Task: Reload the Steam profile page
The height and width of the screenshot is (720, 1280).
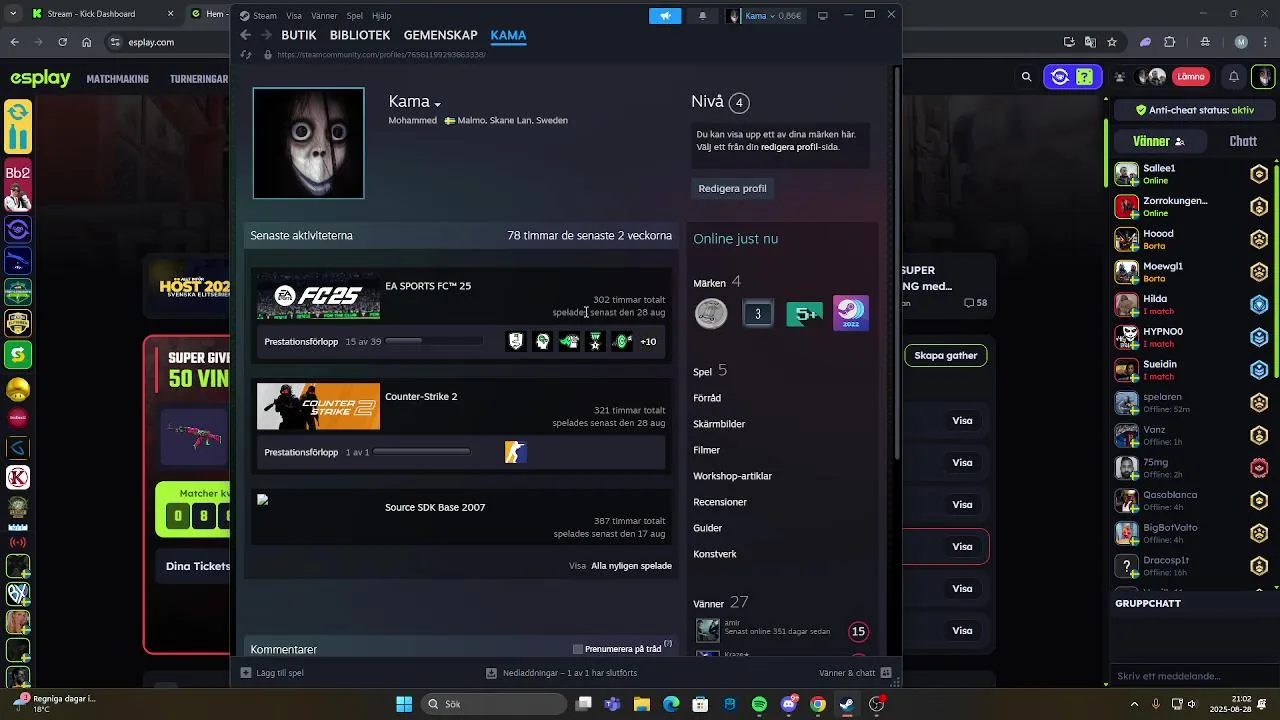Action: [x=246, y=55]
